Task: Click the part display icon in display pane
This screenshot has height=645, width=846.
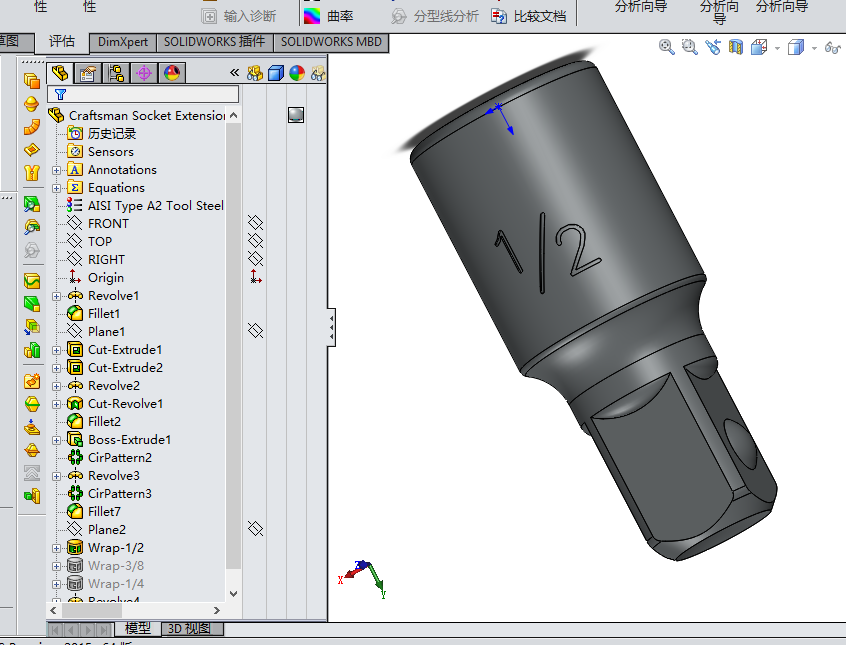Action: [296, 114]
